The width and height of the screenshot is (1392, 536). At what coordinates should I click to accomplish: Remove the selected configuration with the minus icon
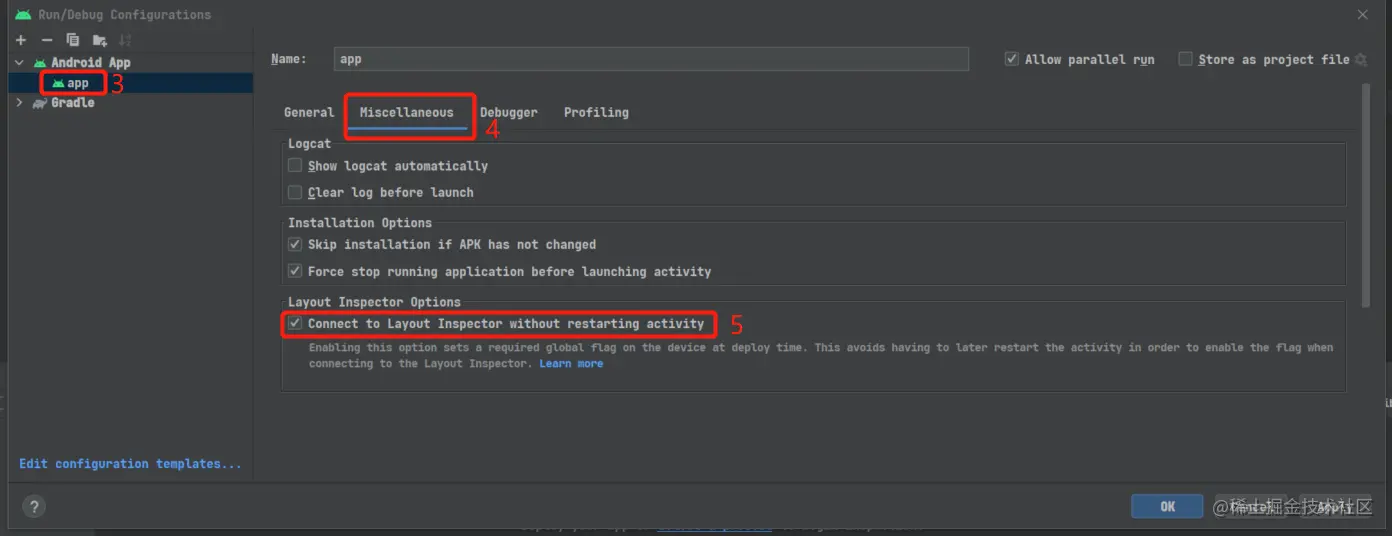point(47,40)
